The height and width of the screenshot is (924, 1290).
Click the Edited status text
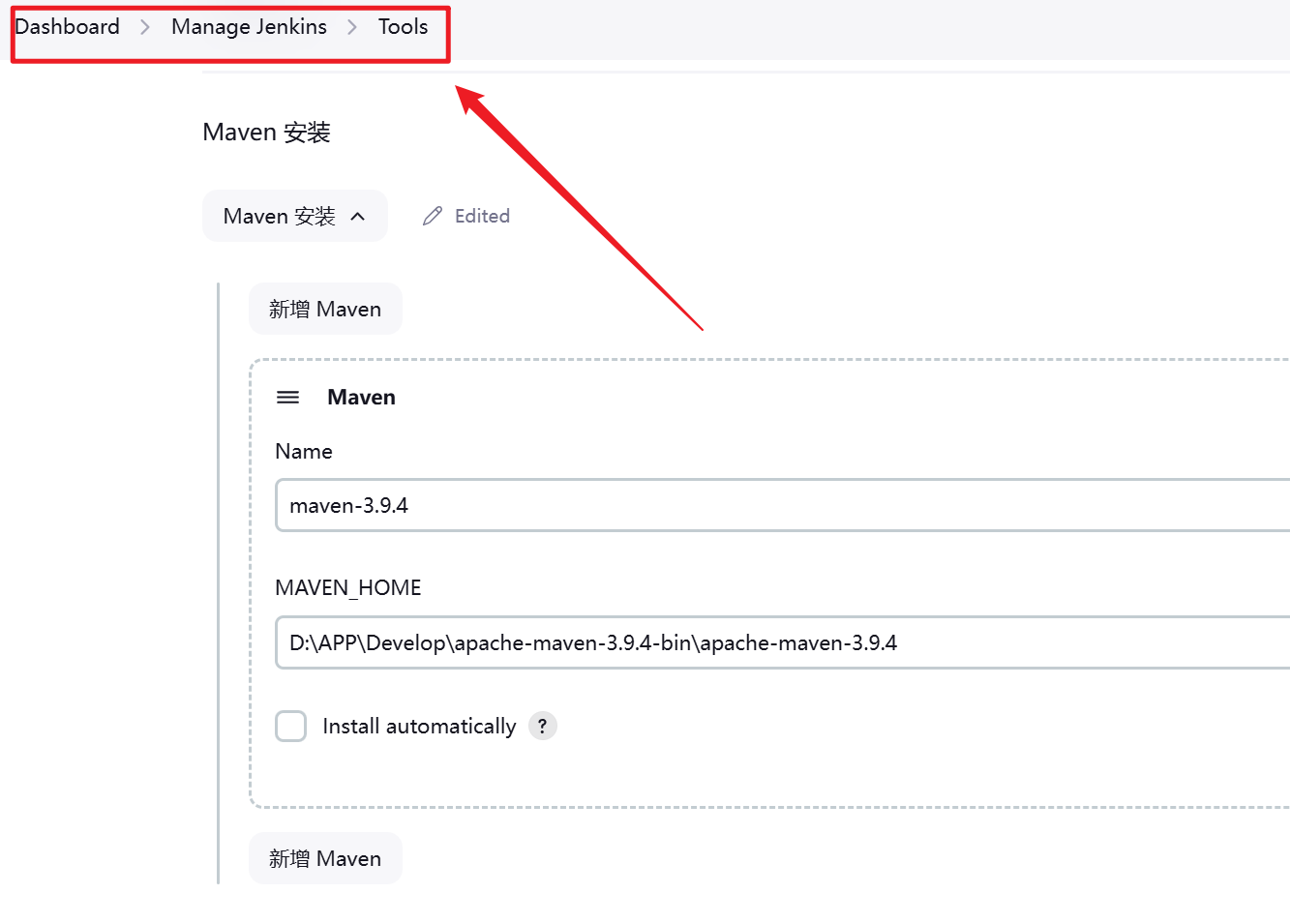tap(482, 216)
